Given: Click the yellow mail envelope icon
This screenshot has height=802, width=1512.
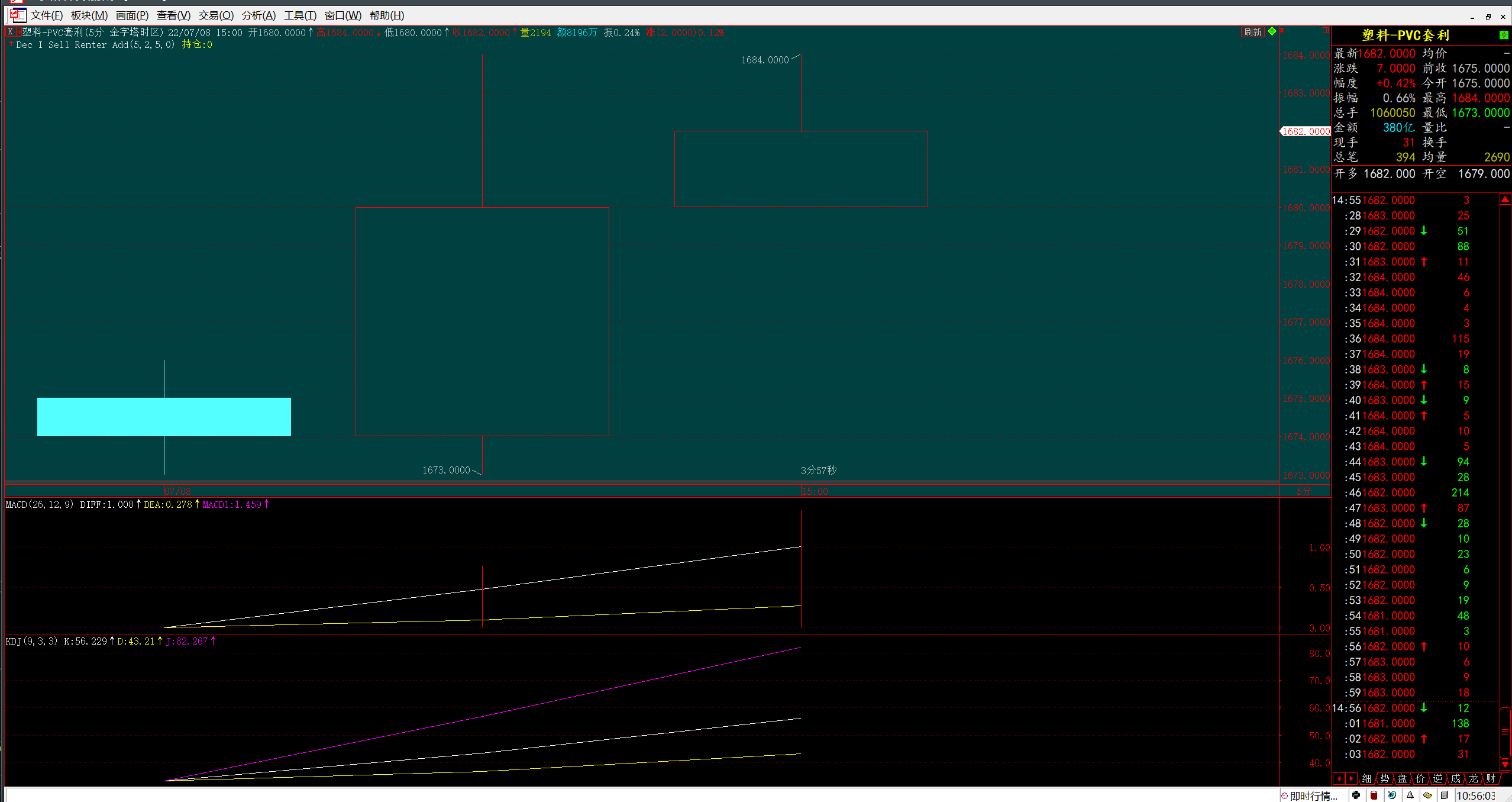Looking at the screenshot, I should [x=1427, y=795].
